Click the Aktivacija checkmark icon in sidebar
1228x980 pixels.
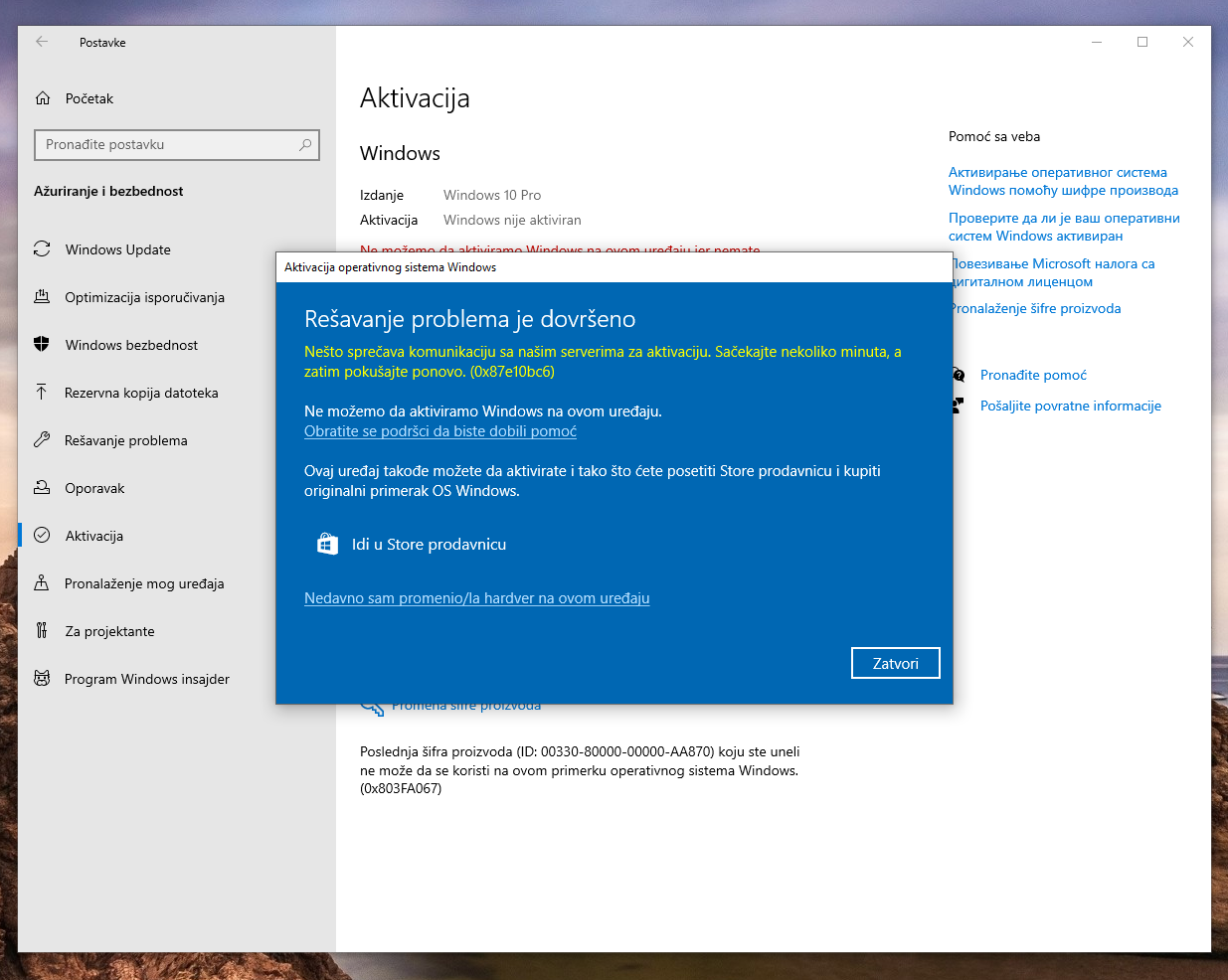point(42,535)
